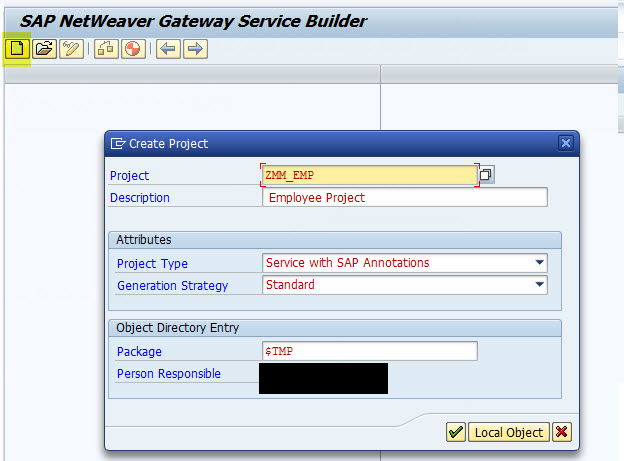Viewport: 624px width, 461px height.
Task: Toggle the Display/Change pencil icon
Action: (71, 49)
